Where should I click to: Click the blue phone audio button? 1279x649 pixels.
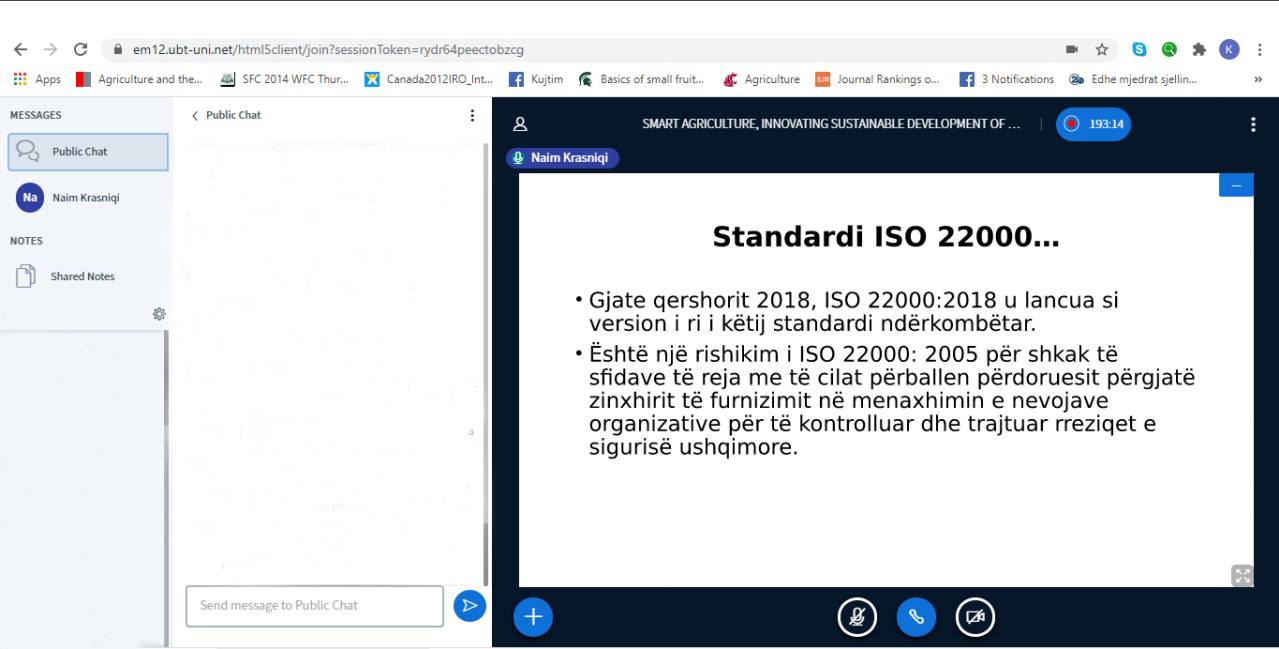[916, 617]
